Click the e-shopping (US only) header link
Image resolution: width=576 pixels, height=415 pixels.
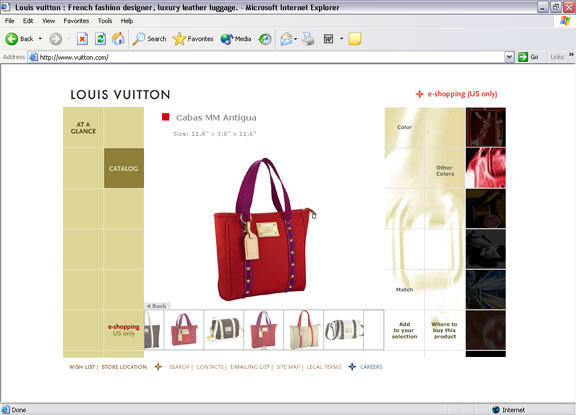click(462, 94)
